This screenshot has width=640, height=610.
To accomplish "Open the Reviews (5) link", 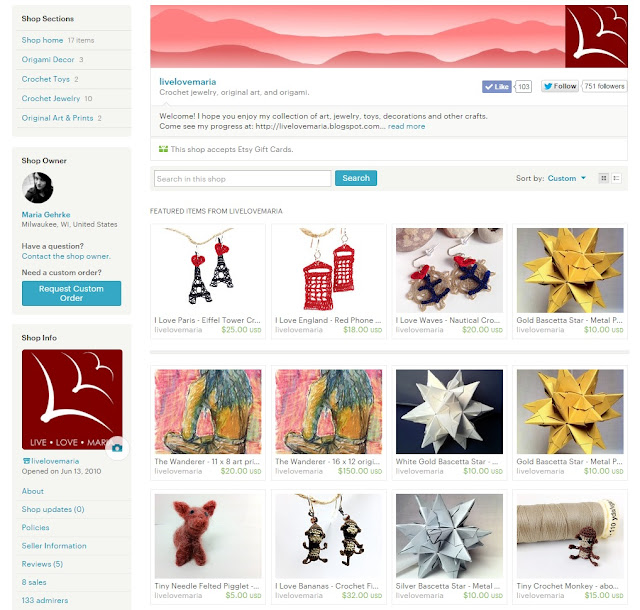I will pyautogui.click(x=42, y=564).
